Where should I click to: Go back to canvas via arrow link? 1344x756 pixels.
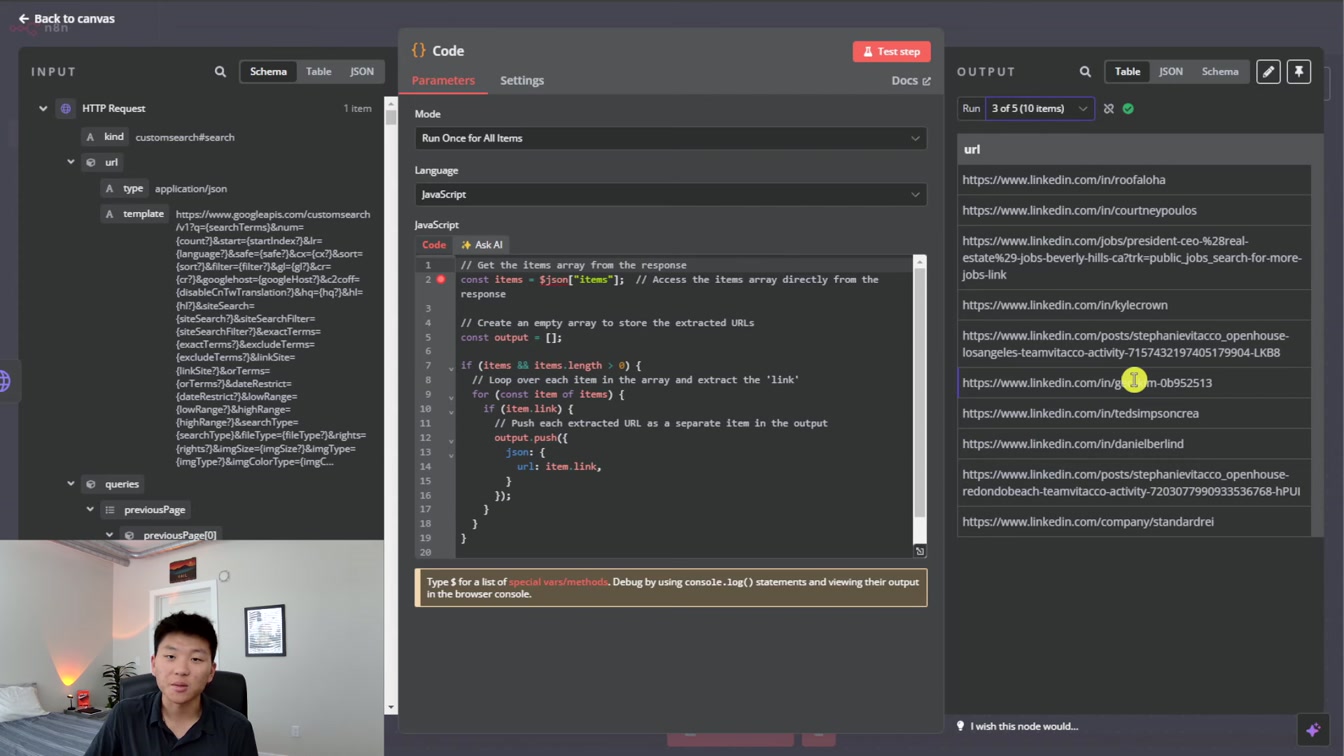66,18
